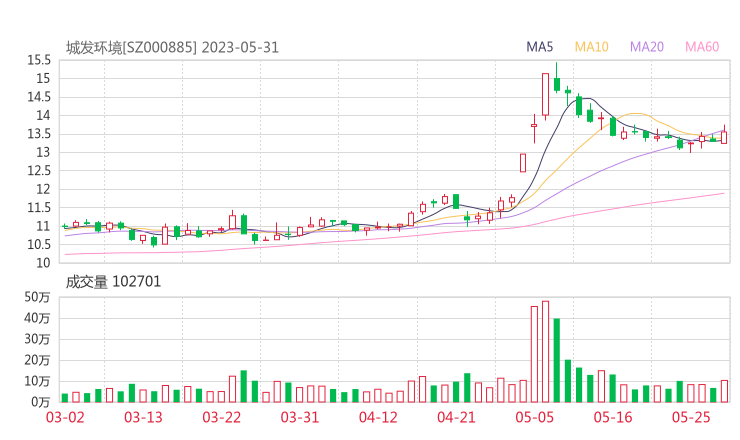Click the 成交量 102701 volume label
Viewport: 740px width, 440px height.
point(113,282)
